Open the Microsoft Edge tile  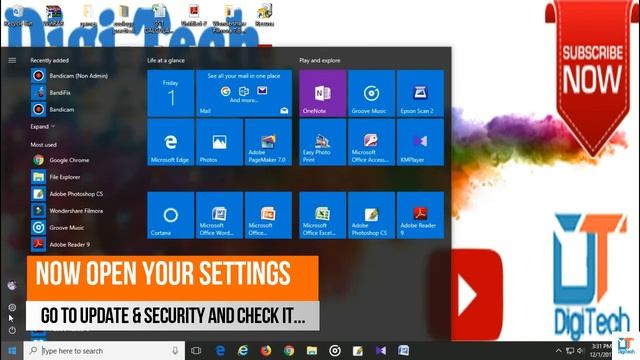pyautogui.click(x=171, y=142)
